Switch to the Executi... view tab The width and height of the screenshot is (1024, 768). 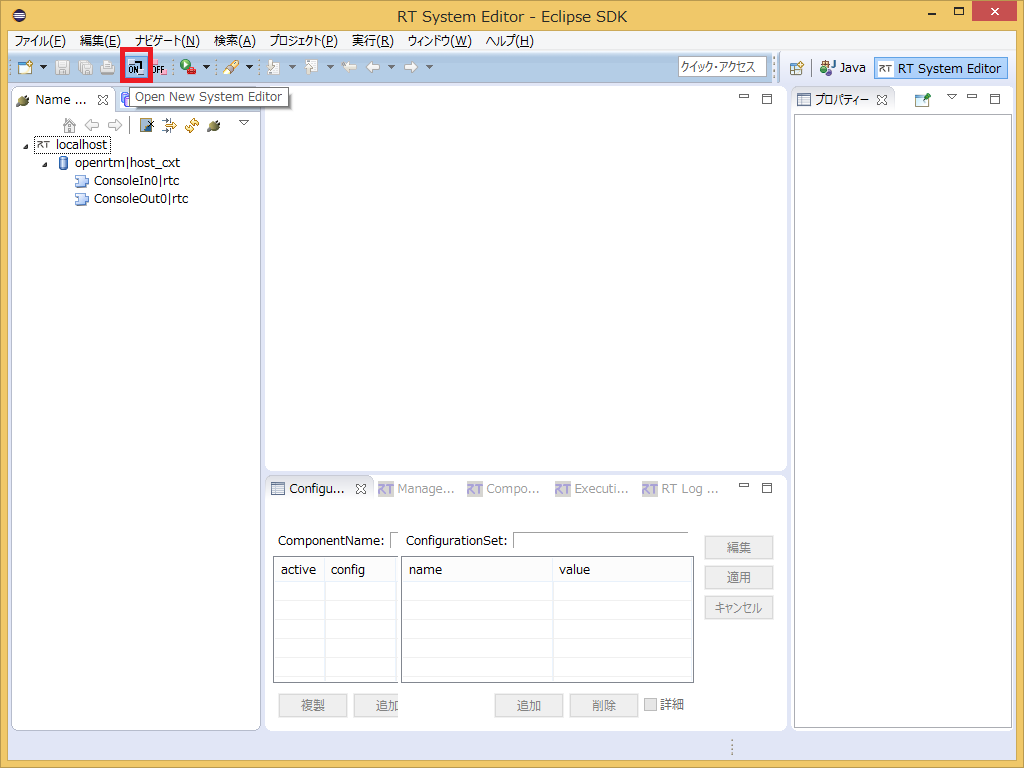point(592,488)
